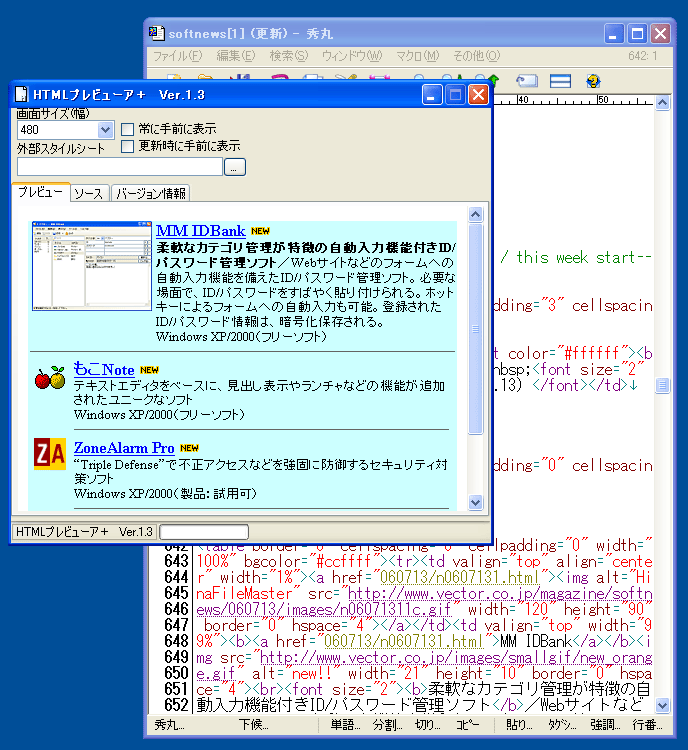Open the バージョン情報 tab

(x=151, y=193)
